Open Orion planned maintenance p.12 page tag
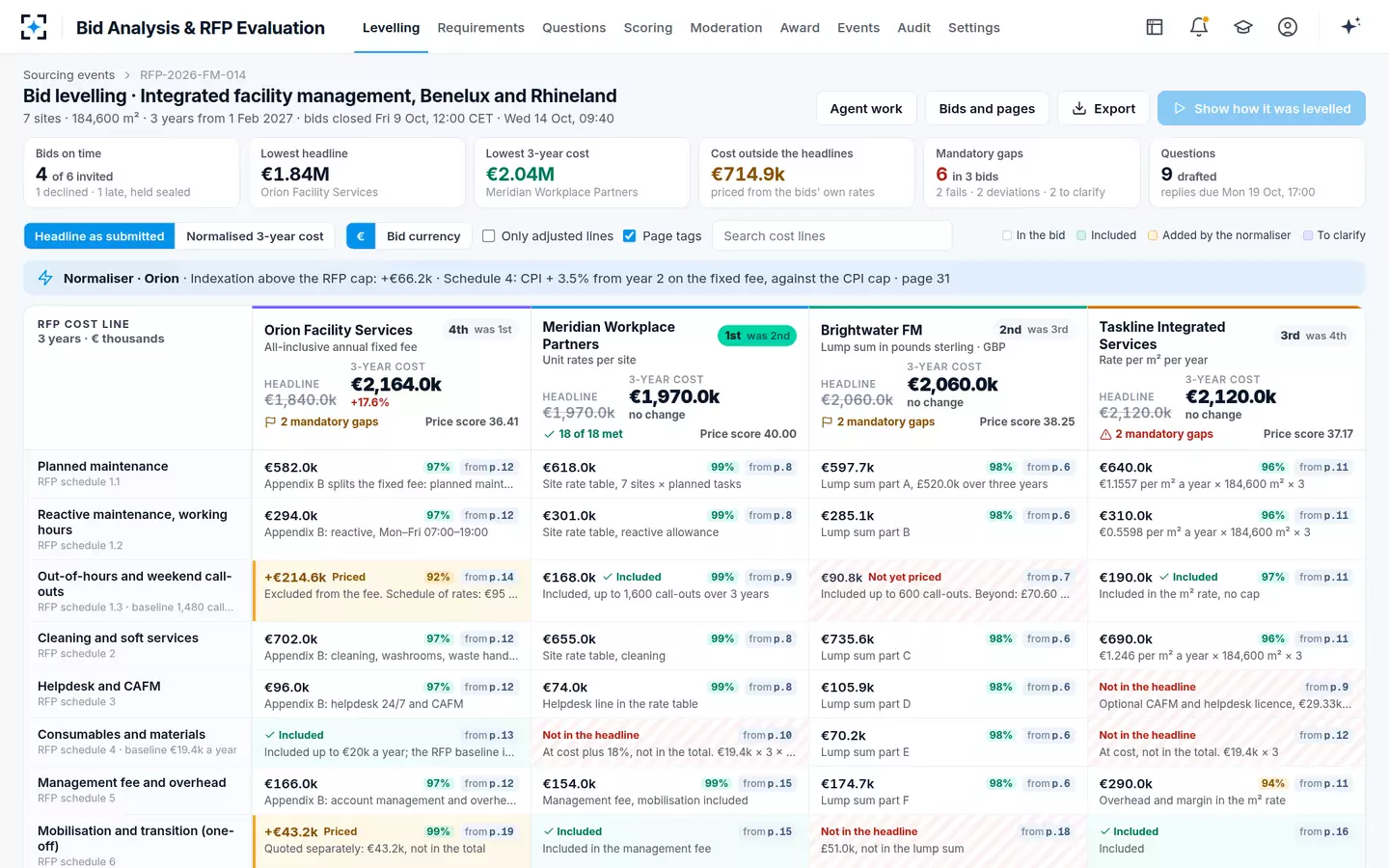Screen dimensions: 1389x868 point(489,467)
